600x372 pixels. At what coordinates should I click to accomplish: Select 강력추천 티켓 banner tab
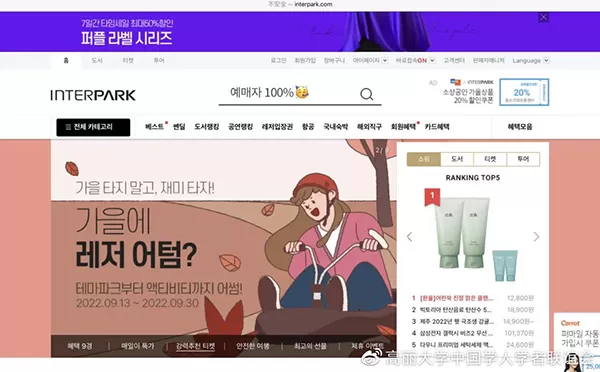[x=196, y=346]
